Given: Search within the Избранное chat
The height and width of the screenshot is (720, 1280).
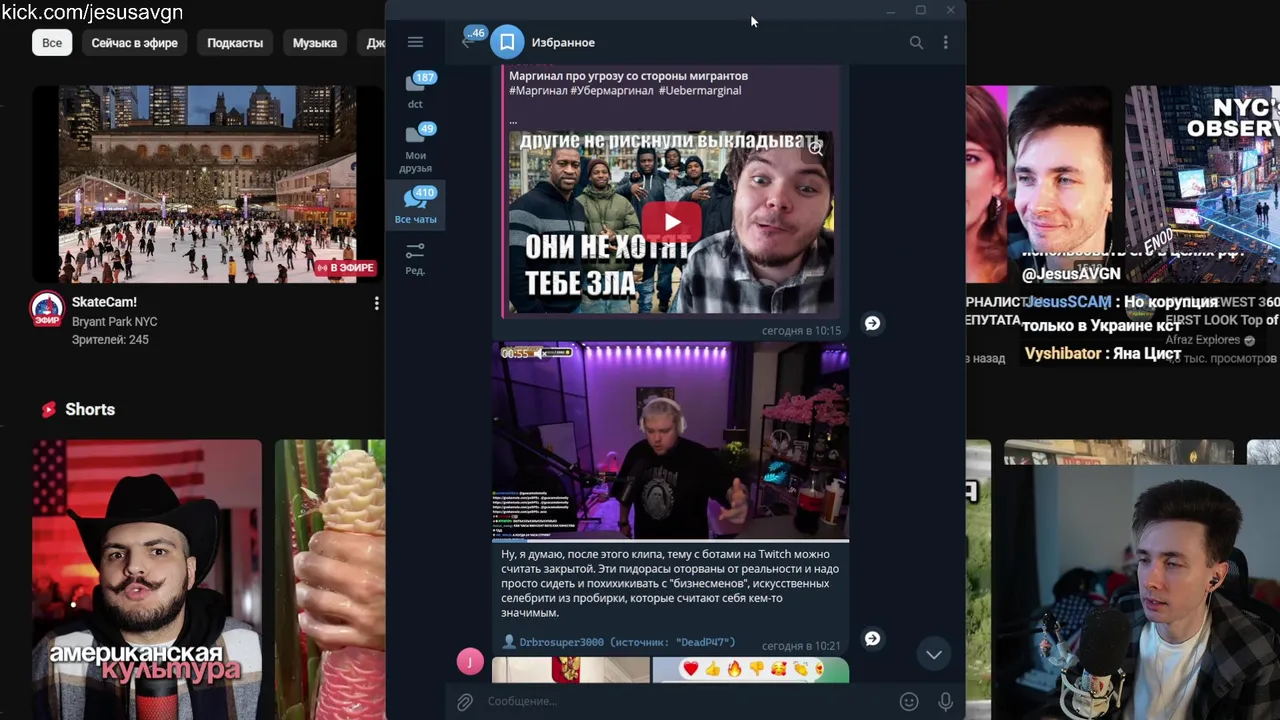Looking at the screenshot, I should 916,42.
